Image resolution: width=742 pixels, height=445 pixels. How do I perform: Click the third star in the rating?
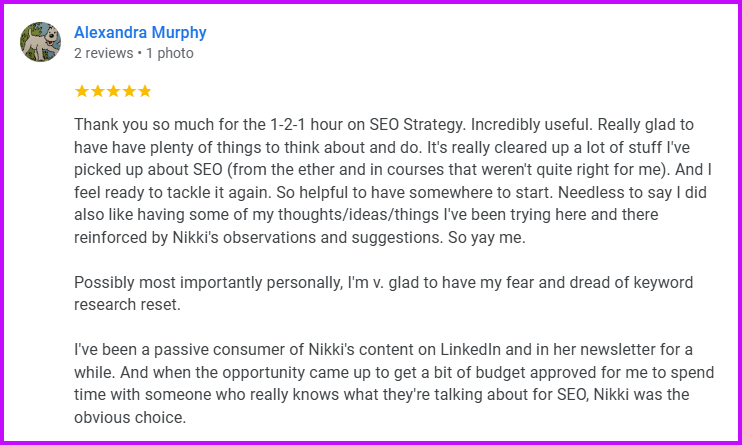pyautogui.click(x=113, y=91)
